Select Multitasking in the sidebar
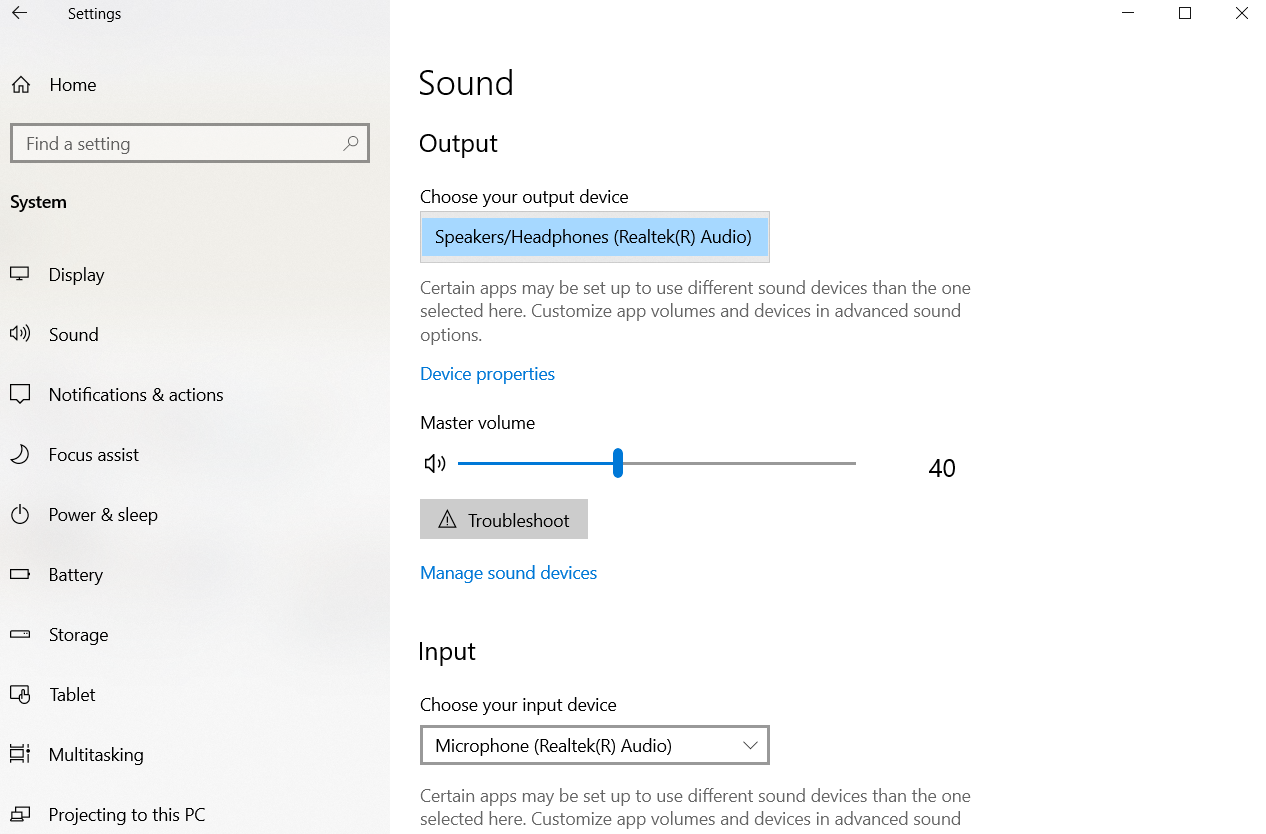The width and height of the screenshot is (1266, 834). pyautogui.click(x=96, y=755)
